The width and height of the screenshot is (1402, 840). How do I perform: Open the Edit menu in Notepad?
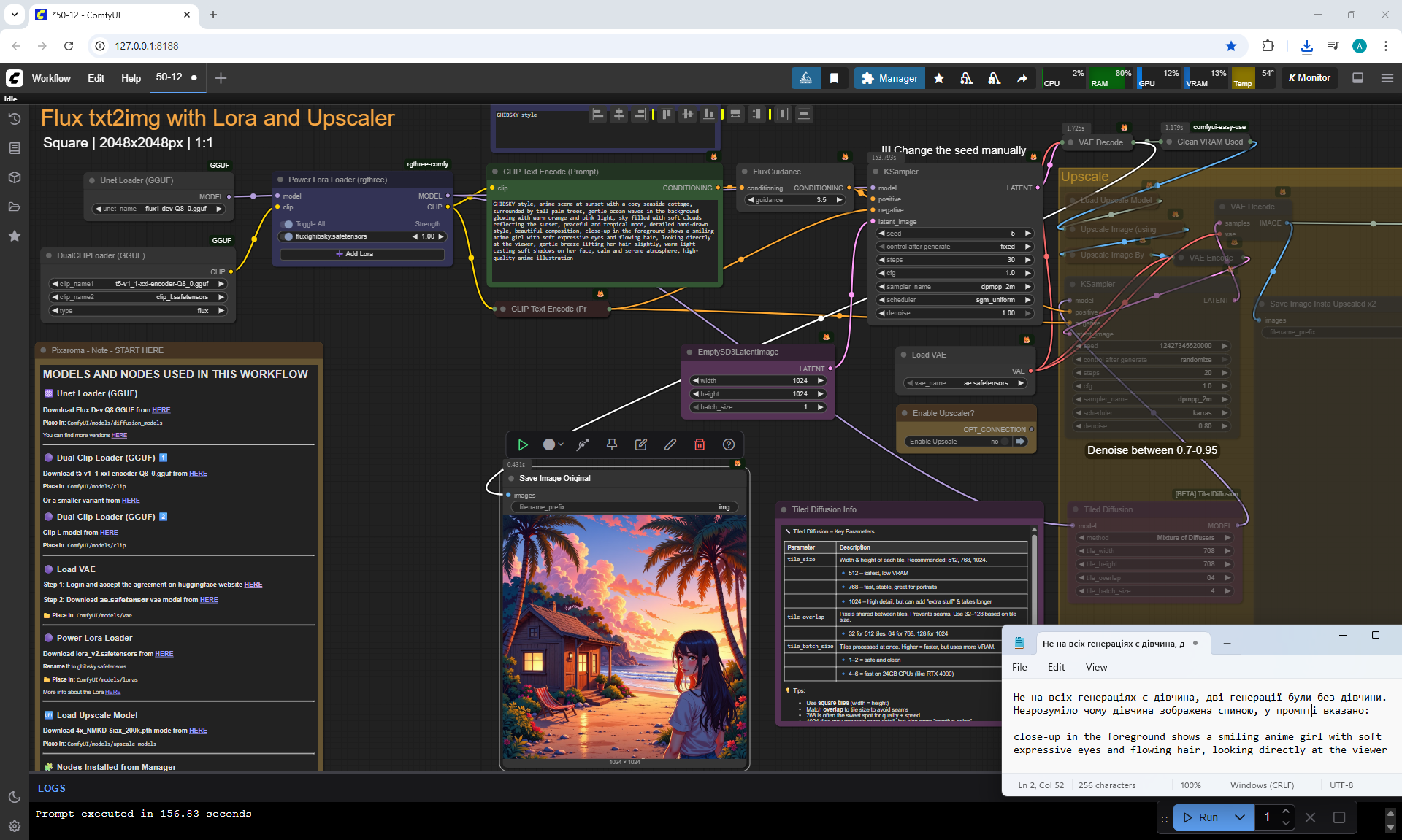coord(1056,667)
